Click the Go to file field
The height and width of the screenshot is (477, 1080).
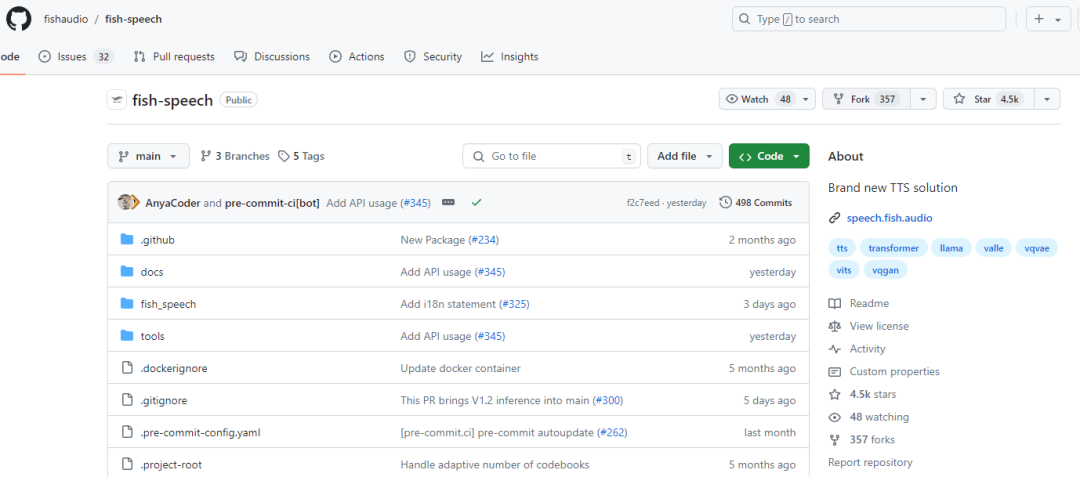551,156
